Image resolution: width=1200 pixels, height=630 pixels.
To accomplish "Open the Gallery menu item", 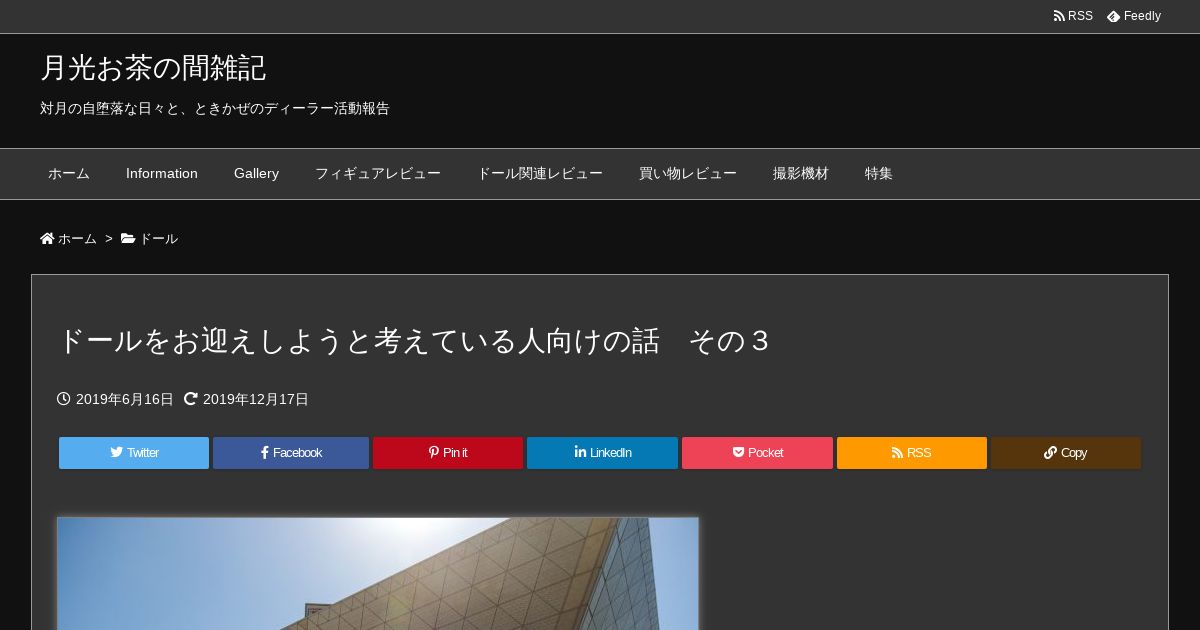I will click(x=256, y=174).
